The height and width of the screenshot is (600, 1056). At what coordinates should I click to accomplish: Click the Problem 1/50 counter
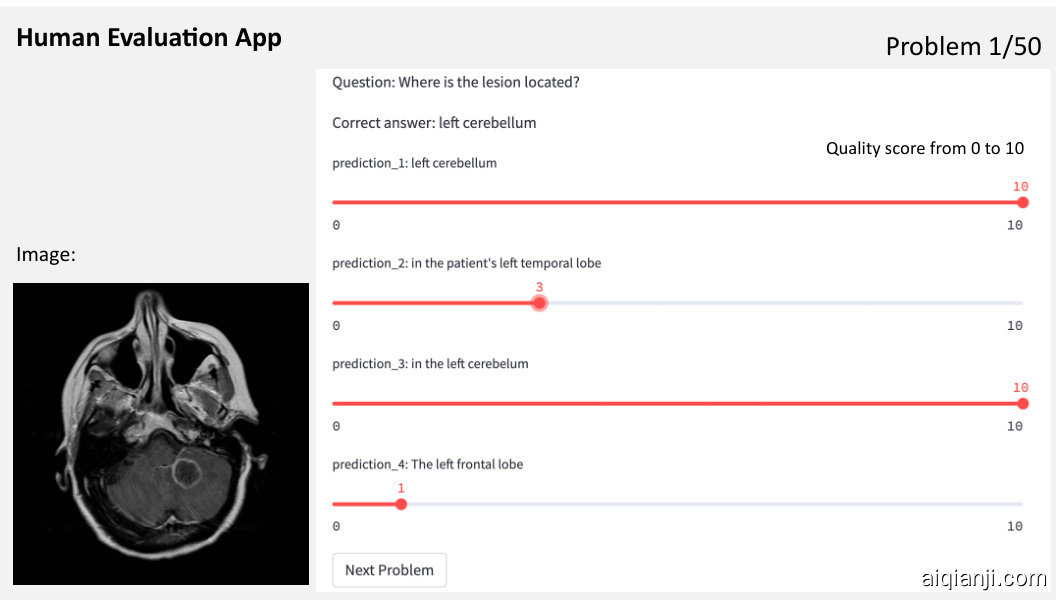(x=963, y=46)
